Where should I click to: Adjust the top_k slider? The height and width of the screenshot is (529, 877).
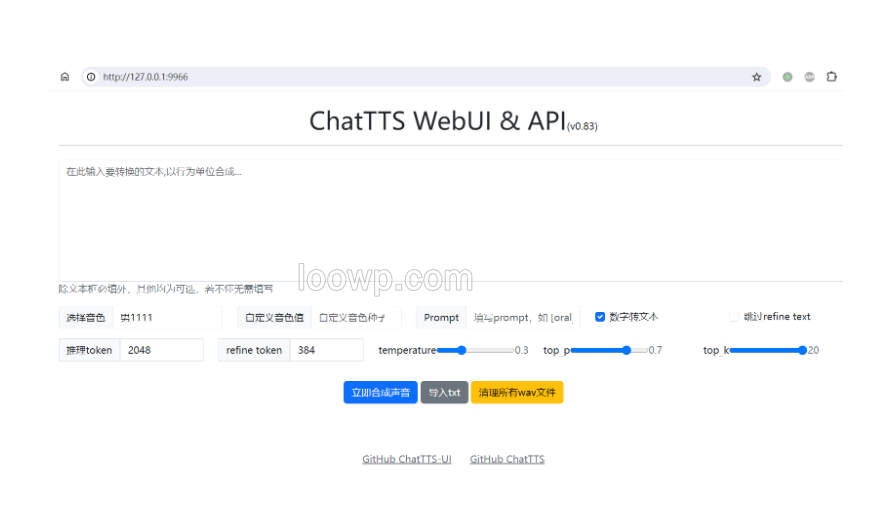[x=768, y=350]
